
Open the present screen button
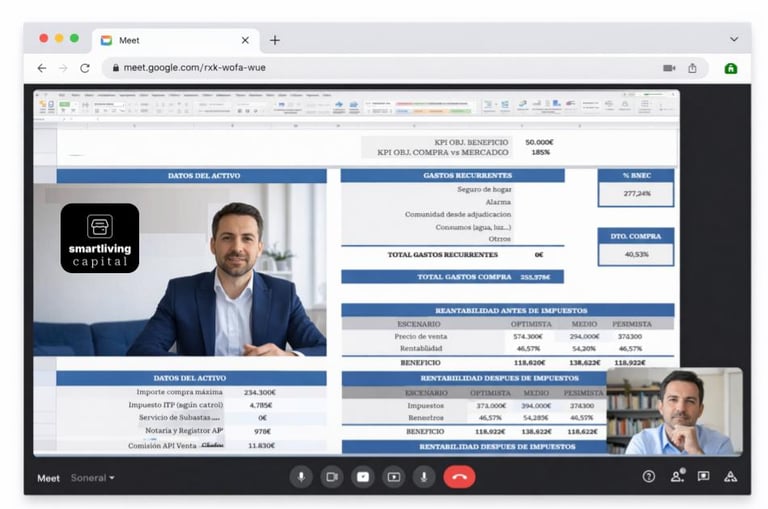click(x=393, y=477)
